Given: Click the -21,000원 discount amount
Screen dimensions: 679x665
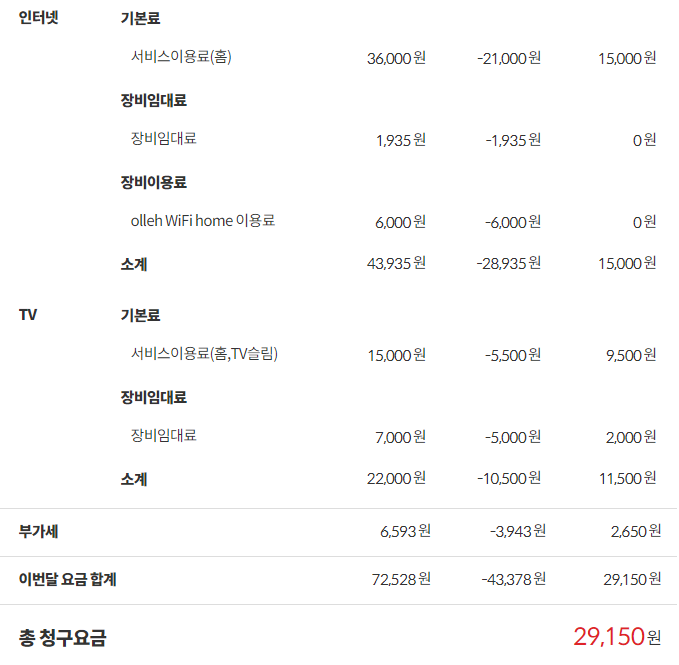Looking at the screenshot, I should pos(509,58).
